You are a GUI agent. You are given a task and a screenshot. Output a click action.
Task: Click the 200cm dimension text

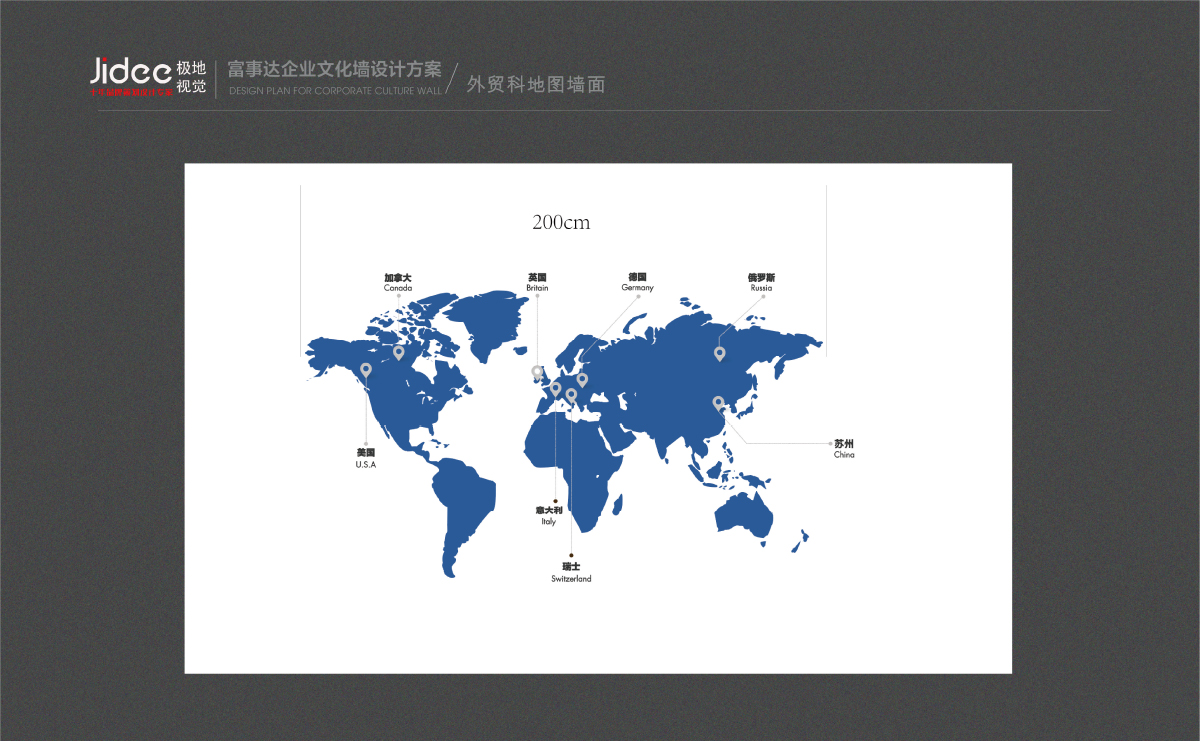click(x=561, y=222)
